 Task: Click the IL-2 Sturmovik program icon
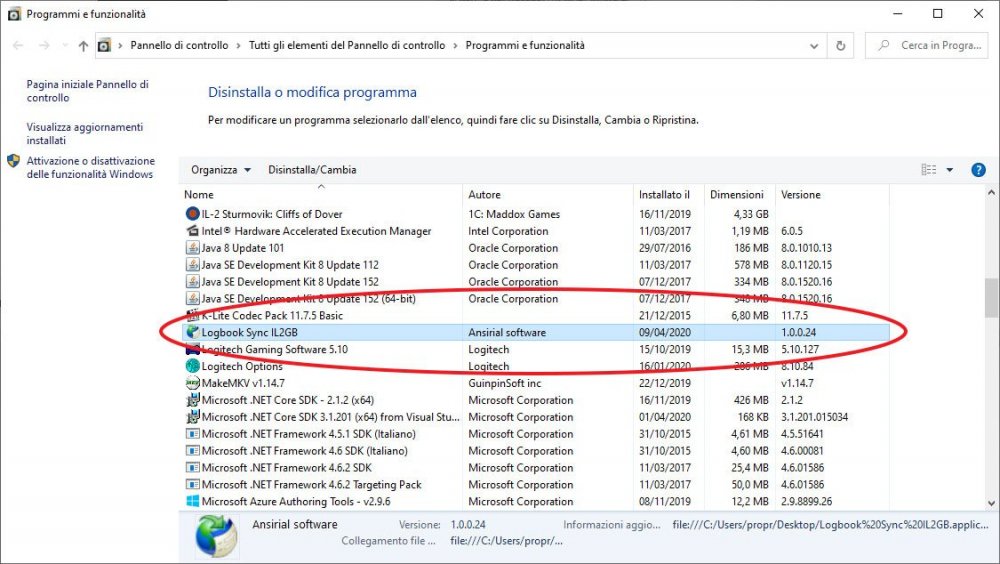[193, 214]
